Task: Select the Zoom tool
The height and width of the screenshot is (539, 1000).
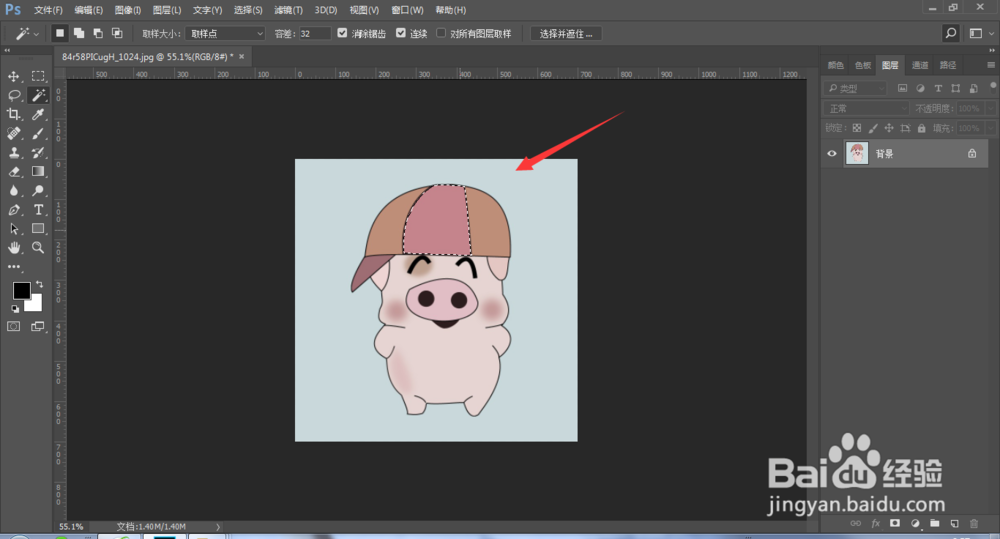Action: tap(38, 247)
